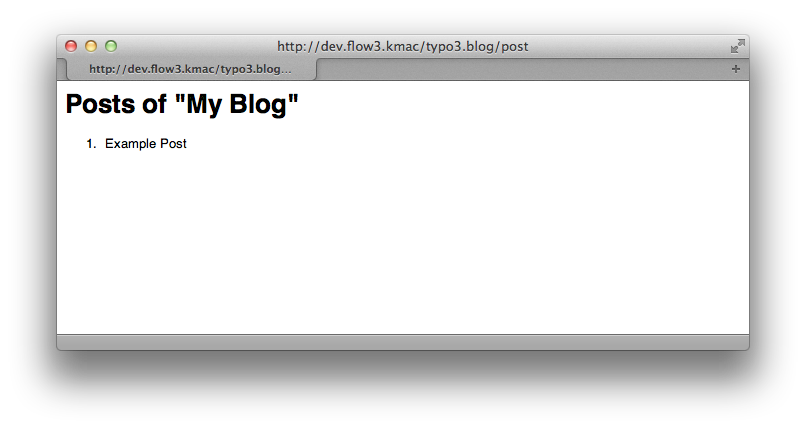Click the word "of" in the heading
The height and width of the screenshot is (429, 806).
[154, 104]
